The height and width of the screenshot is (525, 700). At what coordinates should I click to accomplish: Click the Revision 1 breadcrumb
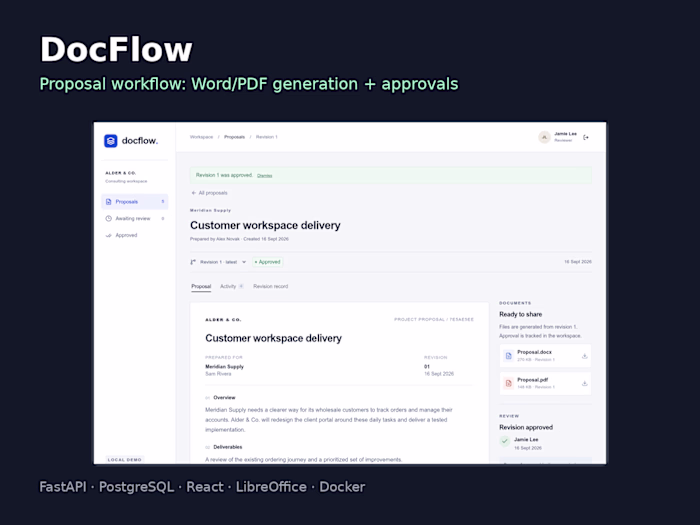point(267,137)
